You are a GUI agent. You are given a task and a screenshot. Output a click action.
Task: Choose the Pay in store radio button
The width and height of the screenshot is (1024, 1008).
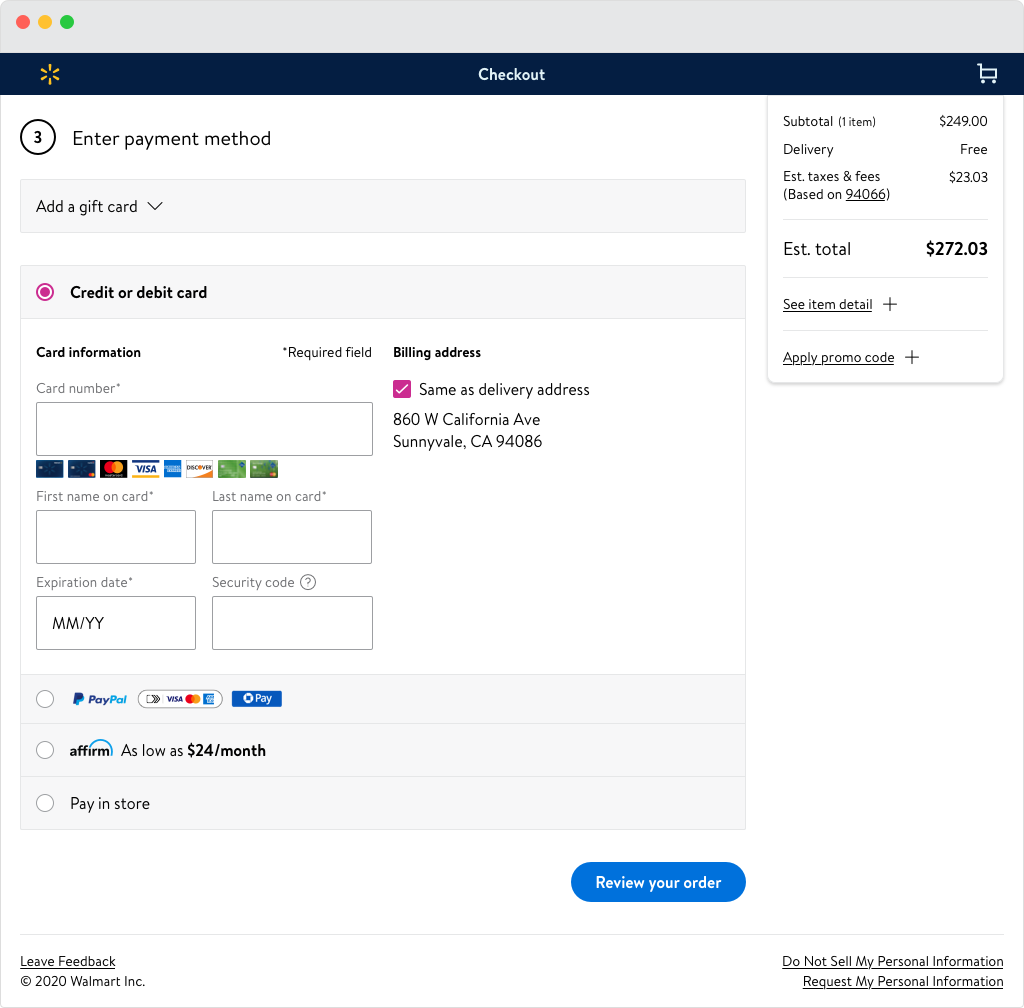pyautogui.click(x=45, y=803)
